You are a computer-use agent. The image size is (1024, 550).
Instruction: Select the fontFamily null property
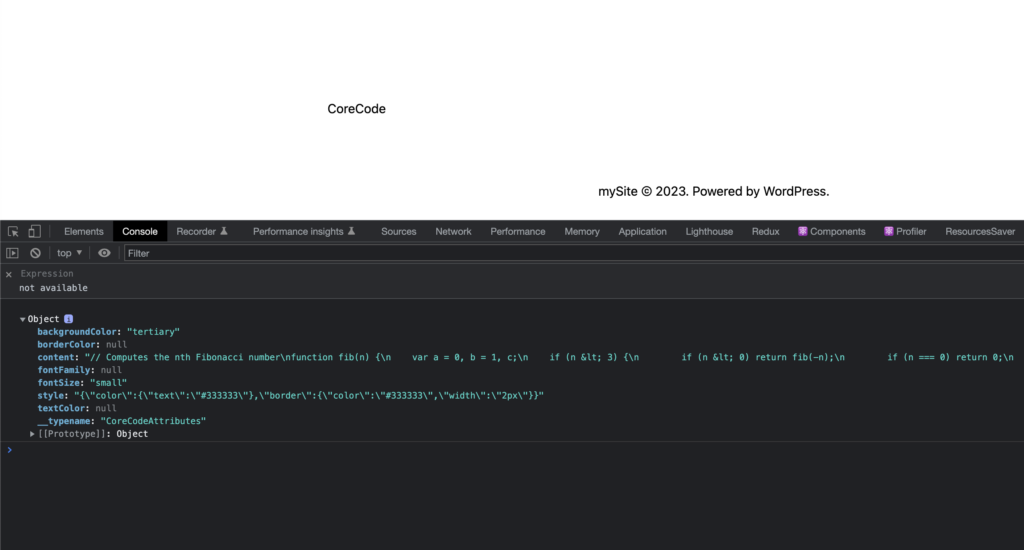(80, 370)
